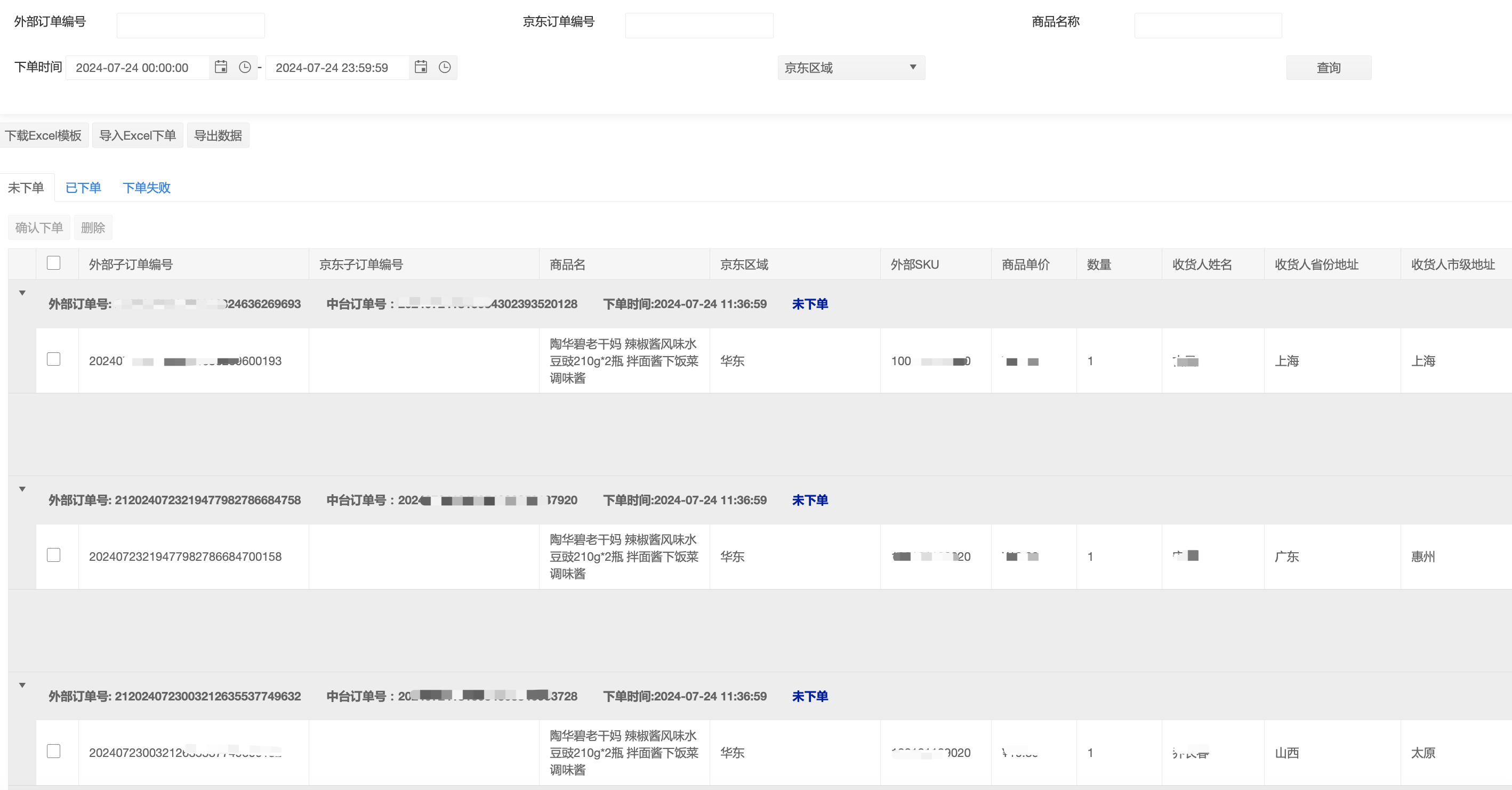
Task: Click the 导出数据 button
Action: pyautogui.click(x=218, y=135)
